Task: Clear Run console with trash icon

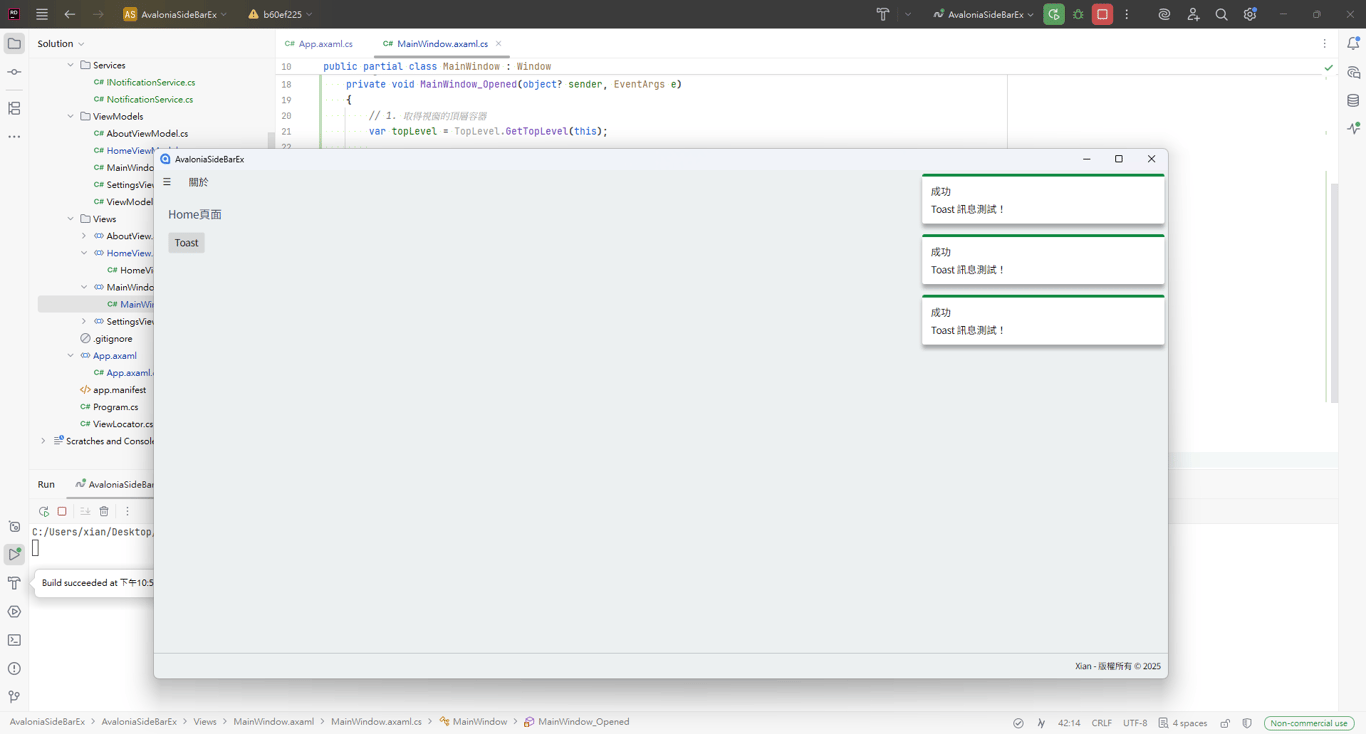Action: 104,511
